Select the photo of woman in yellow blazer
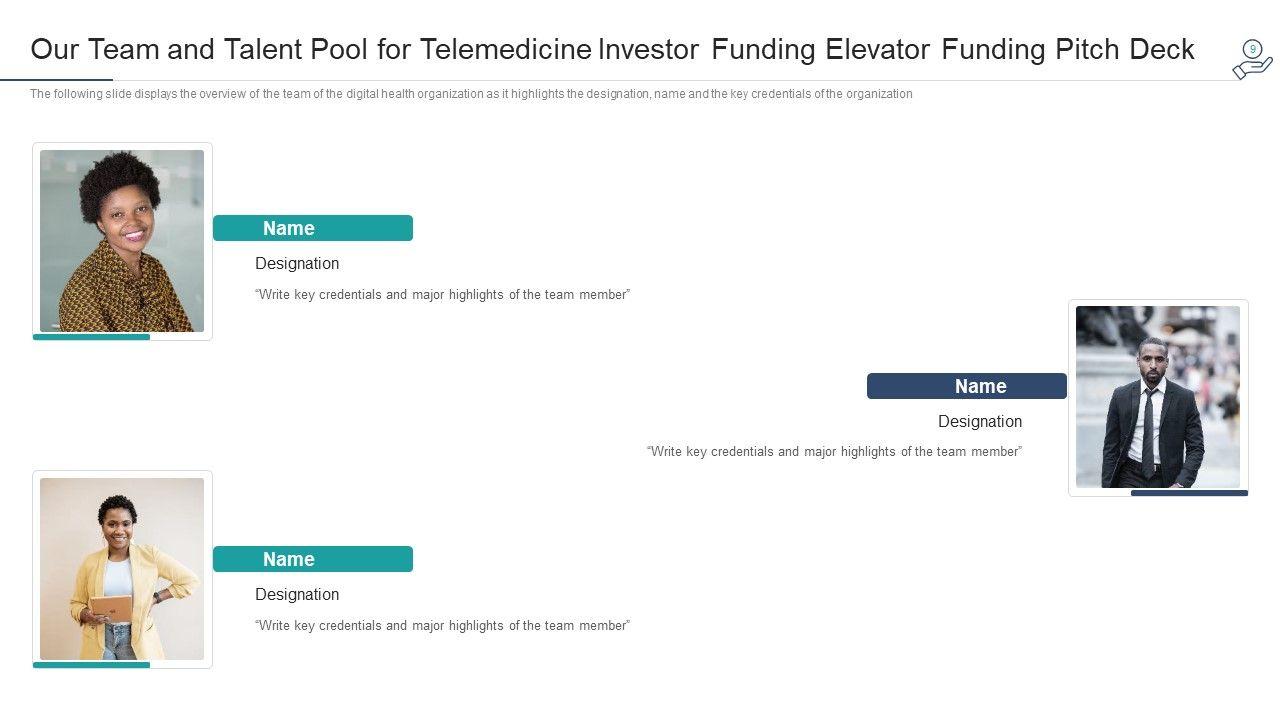 [x=122, y=568]
